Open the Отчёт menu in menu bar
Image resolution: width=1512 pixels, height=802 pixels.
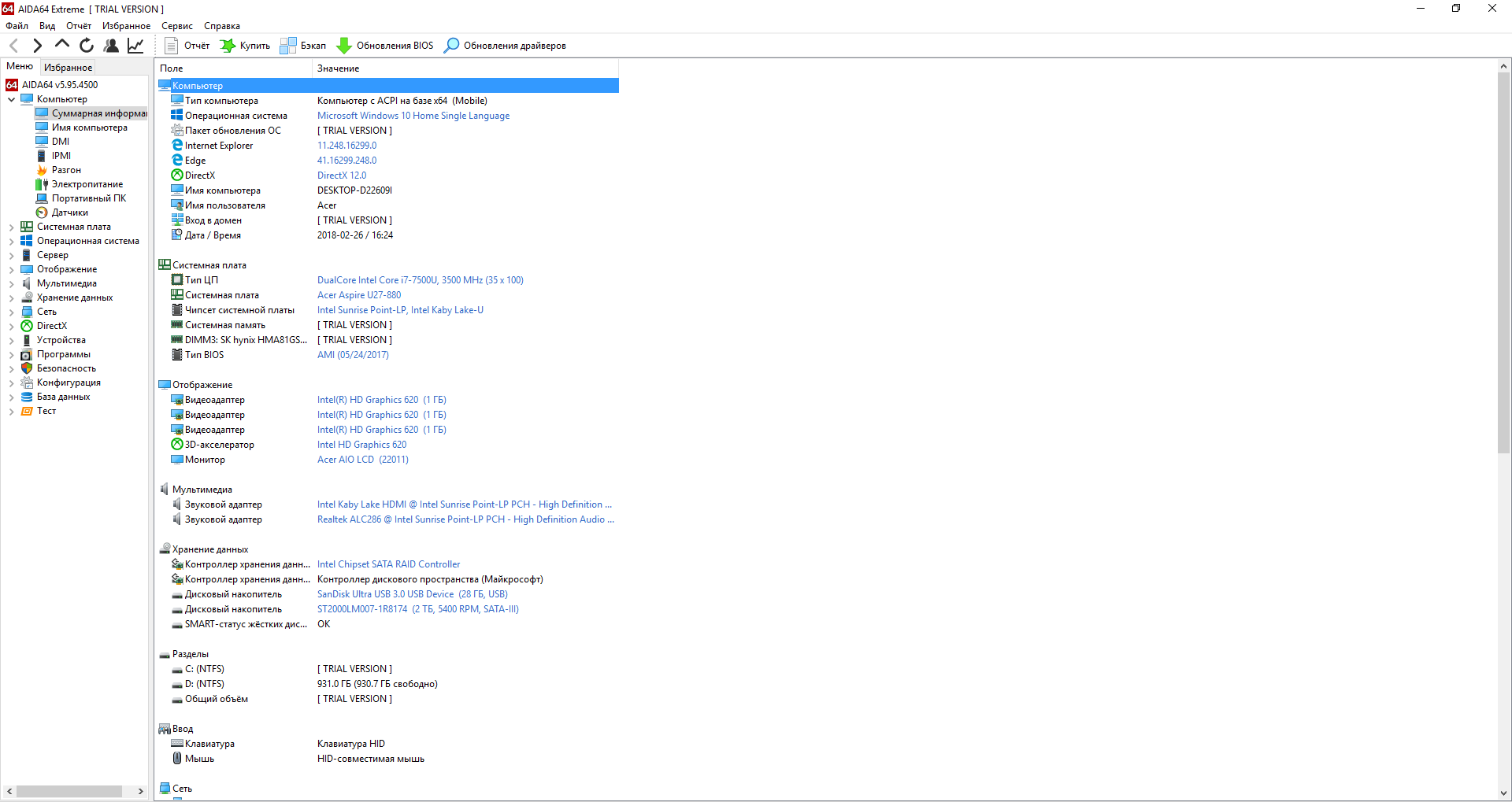[79, 26]
